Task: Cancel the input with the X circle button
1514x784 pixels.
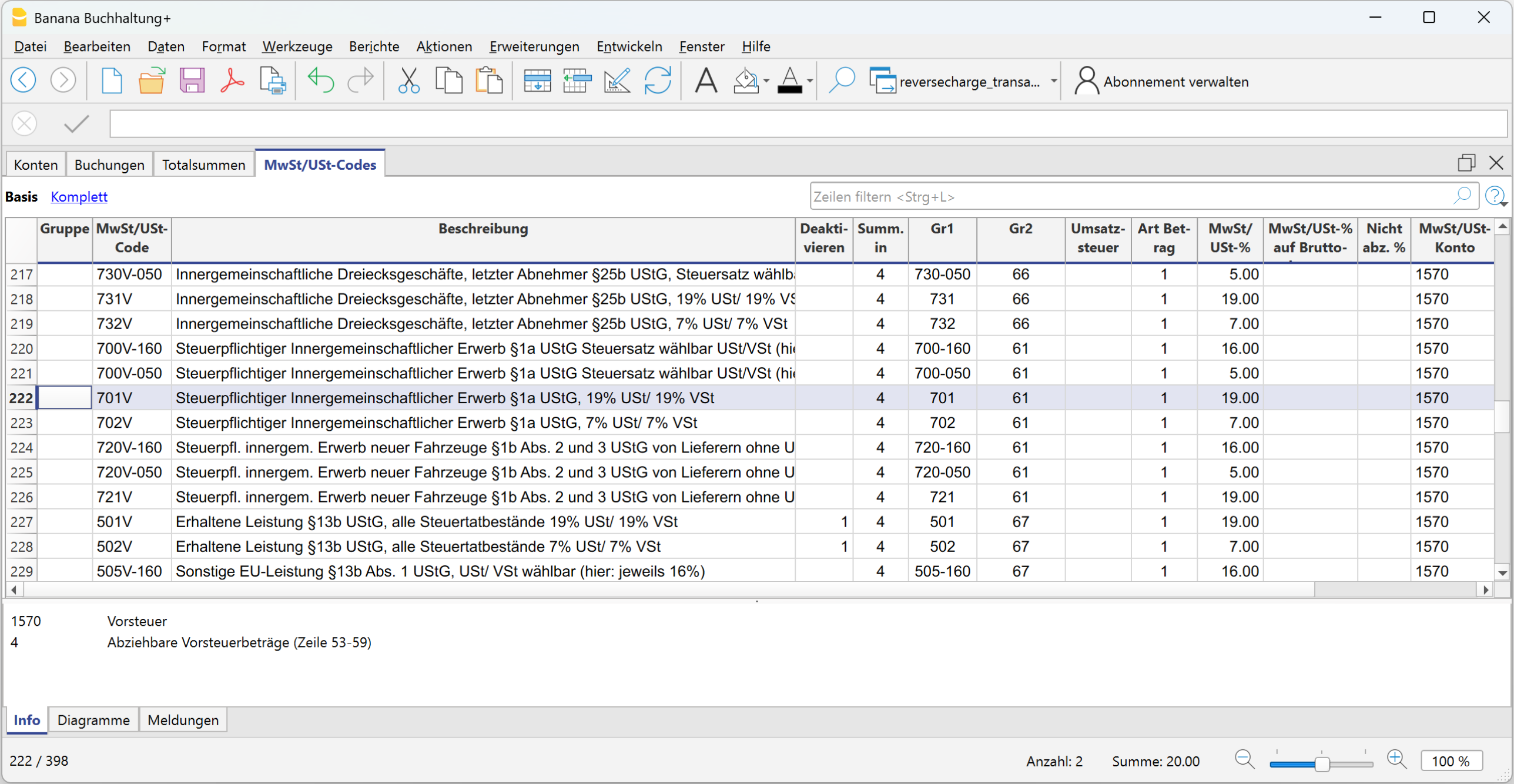Action: [x=25, y=123]
